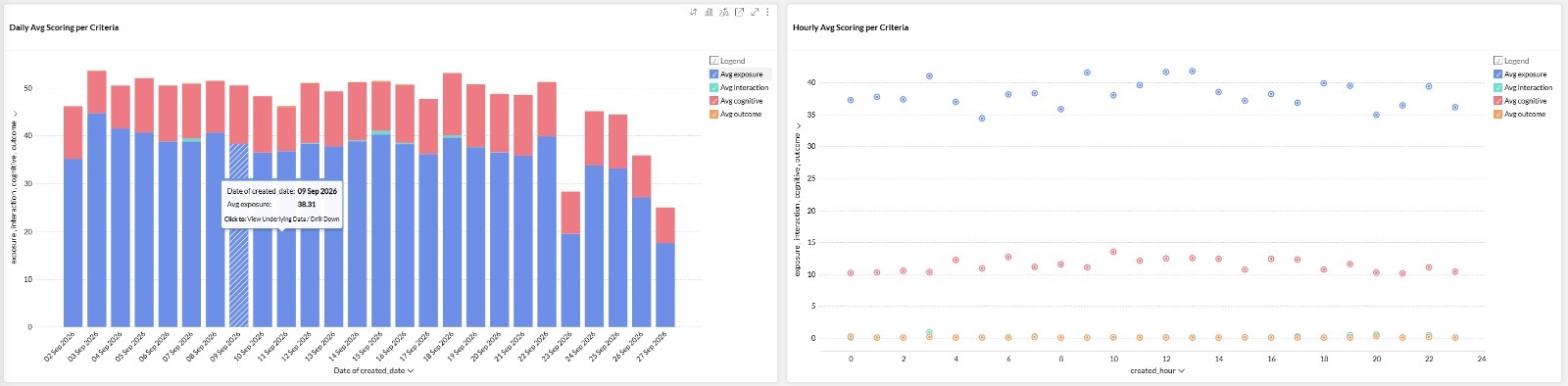Click the Avg exposure 38.31 tooltip value
Screen dimensions: 1568x386
307,205
